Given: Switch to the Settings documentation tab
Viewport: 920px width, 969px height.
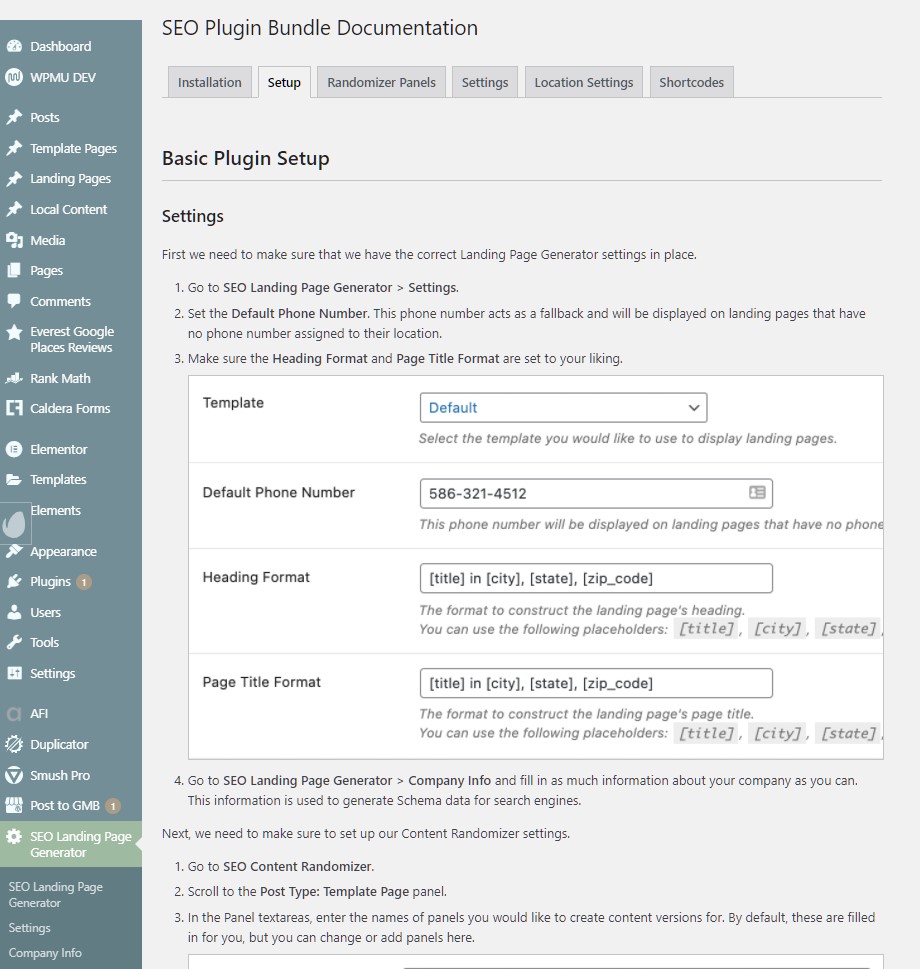Looking at the screenshot, I should [x=485, y=82].
